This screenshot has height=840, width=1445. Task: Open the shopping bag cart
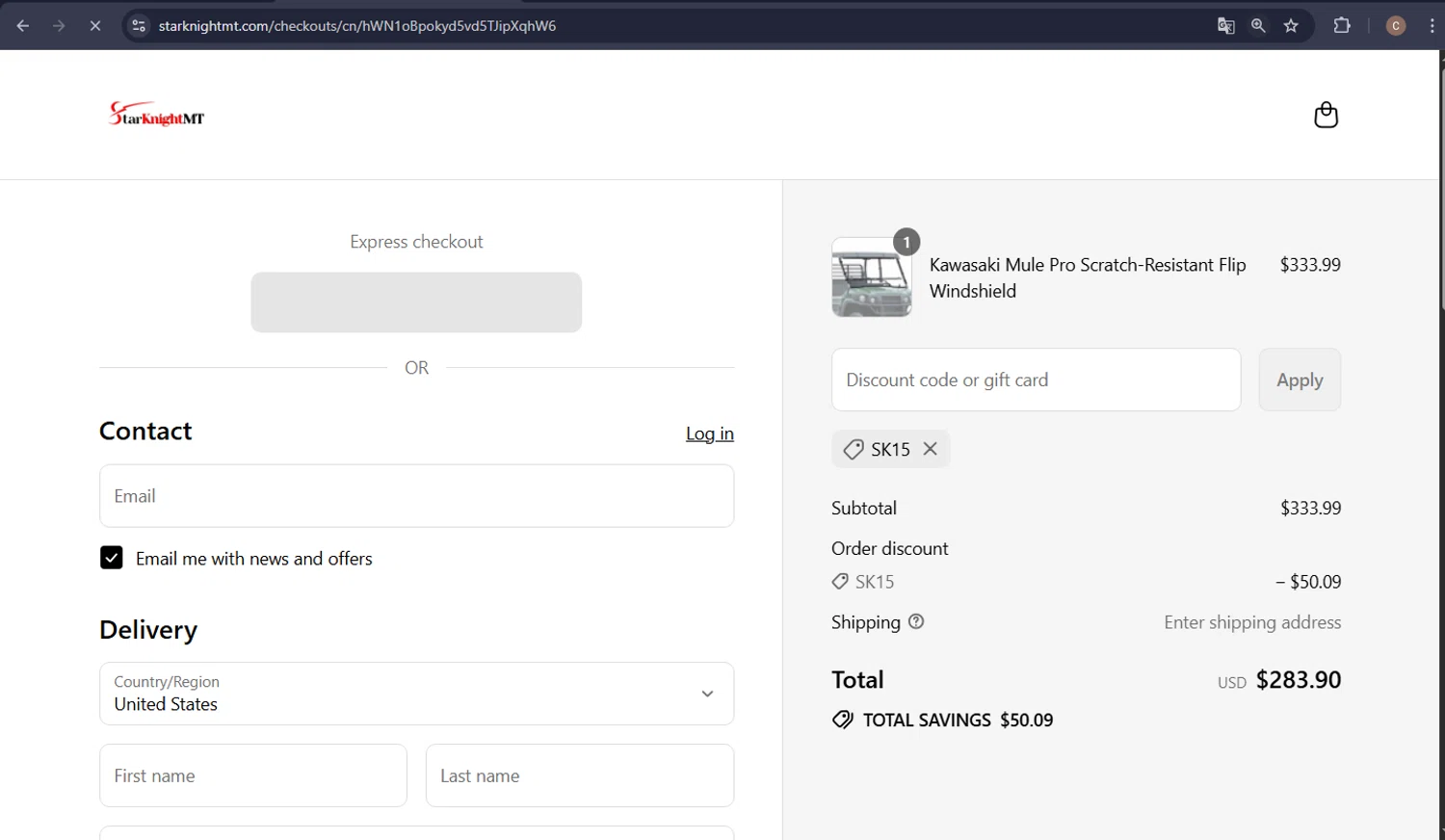(x=1326, y=115)
